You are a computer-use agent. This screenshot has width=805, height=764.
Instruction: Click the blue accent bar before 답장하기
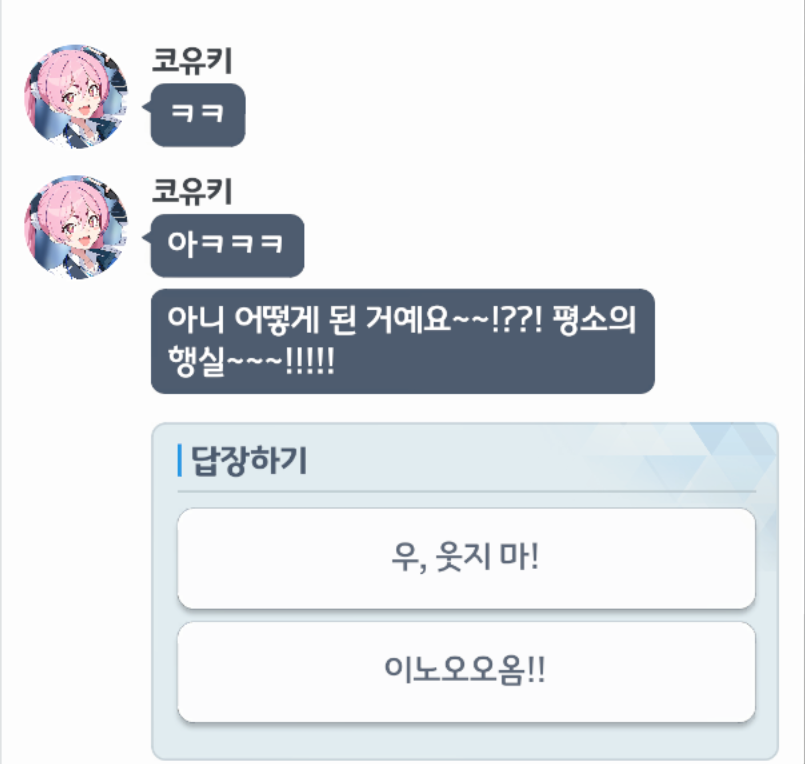(180, 460)
